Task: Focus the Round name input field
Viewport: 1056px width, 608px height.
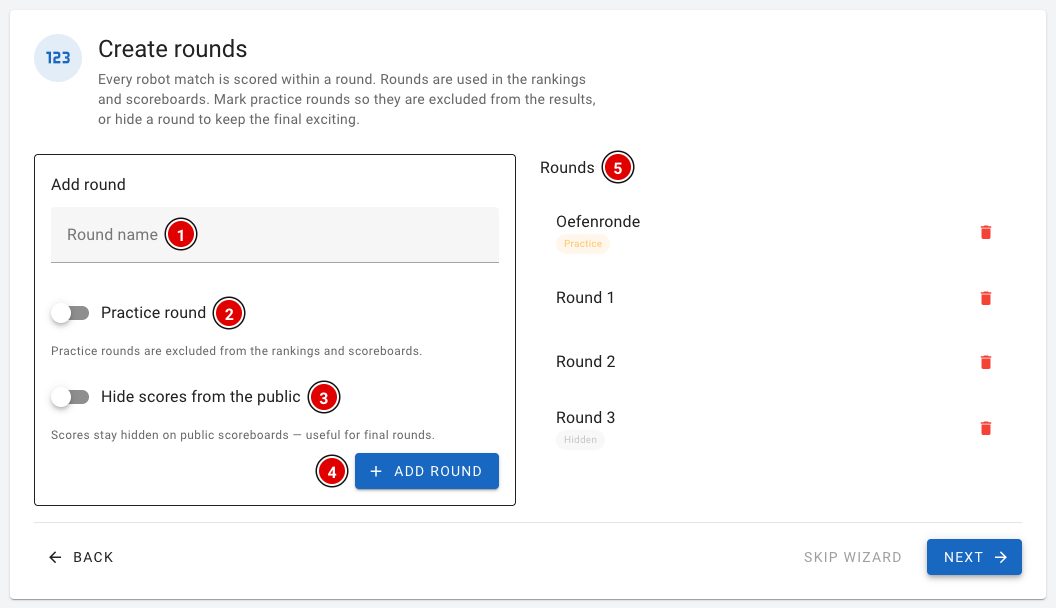Action: click(x=275, y=234)
